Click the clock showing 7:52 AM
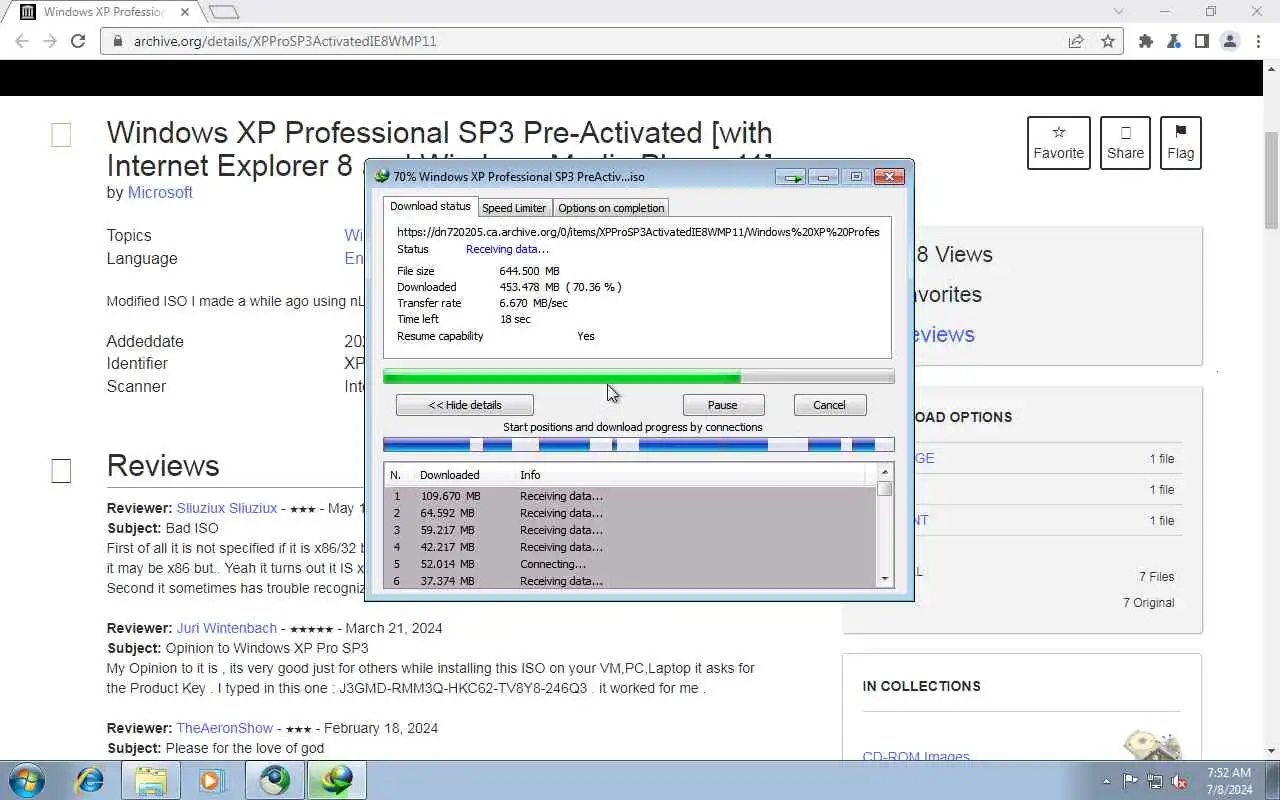This screenshot has height=800, width=1280. point(1228,773)
